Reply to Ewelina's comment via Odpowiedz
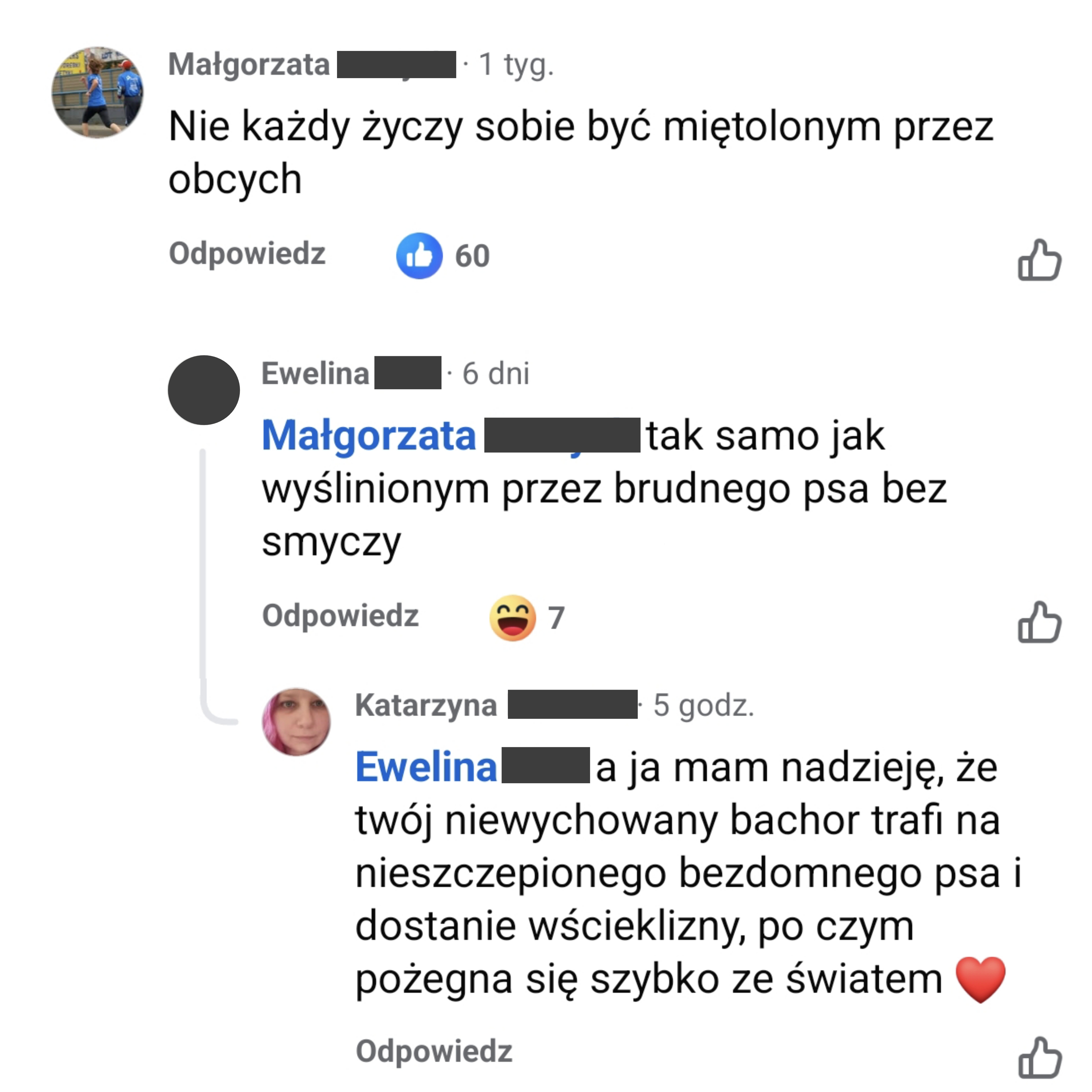Image resolution: width=1092 pixels, height=1092 pixels. coord(340,616)
